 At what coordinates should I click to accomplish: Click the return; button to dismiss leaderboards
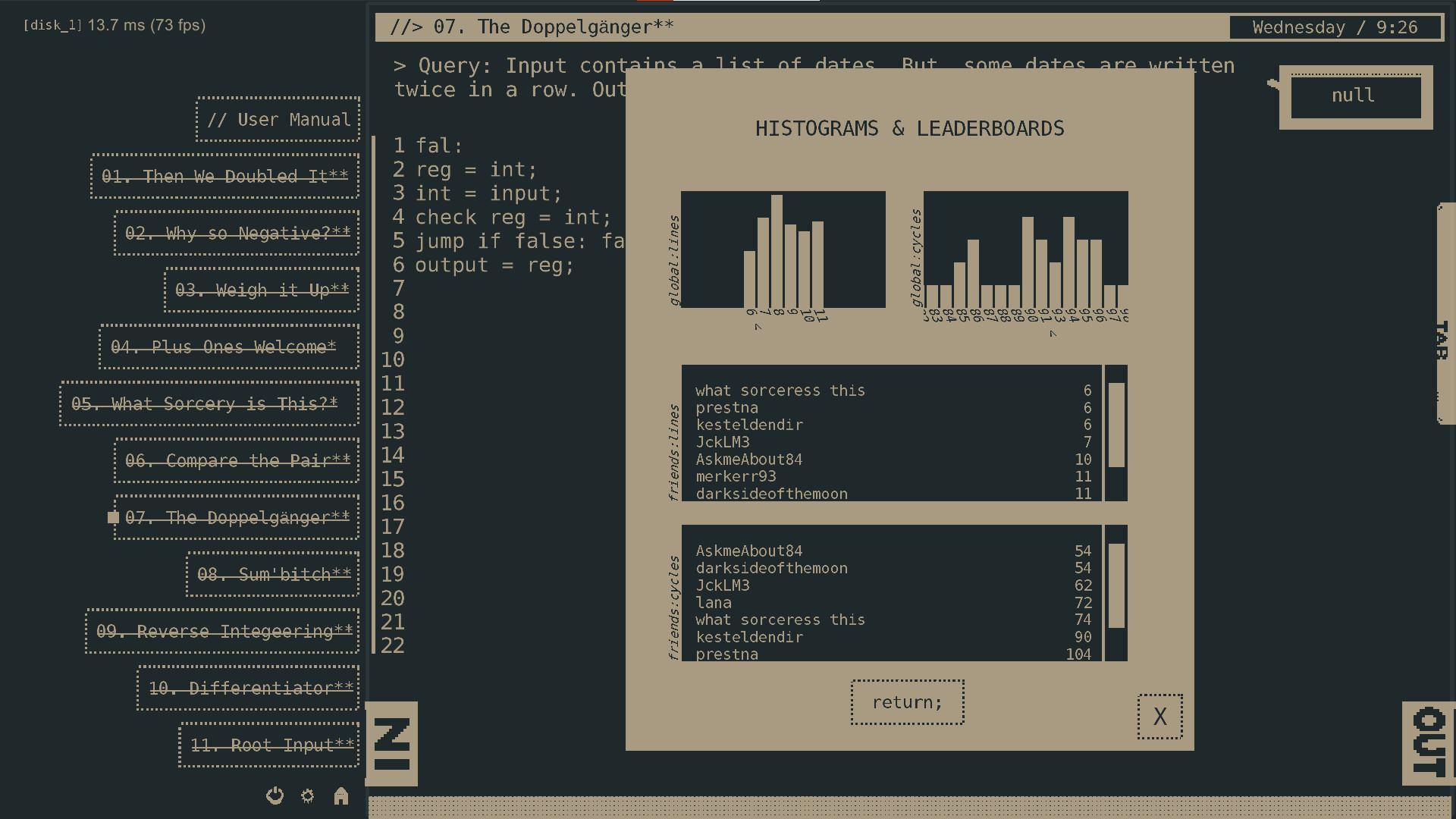(907, 702)
